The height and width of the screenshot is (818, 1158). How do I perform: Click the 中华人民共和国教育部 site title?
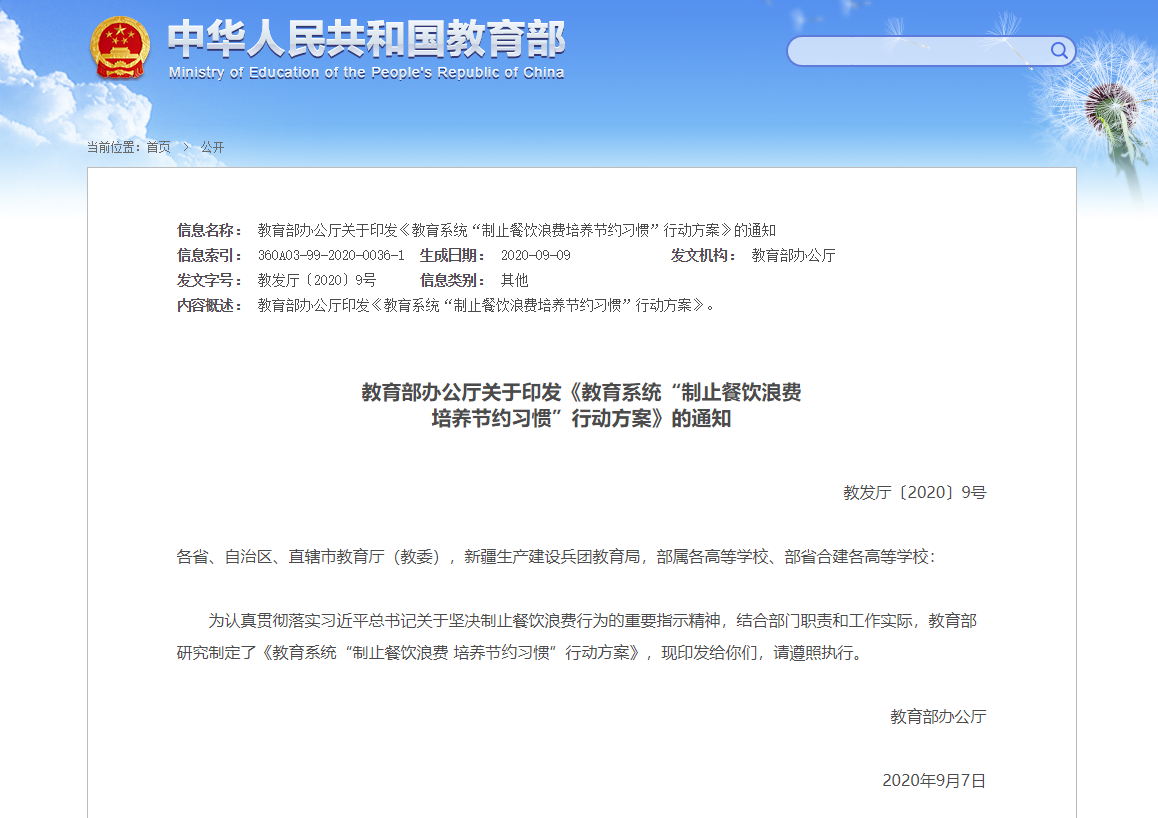(x=366, y=39)
